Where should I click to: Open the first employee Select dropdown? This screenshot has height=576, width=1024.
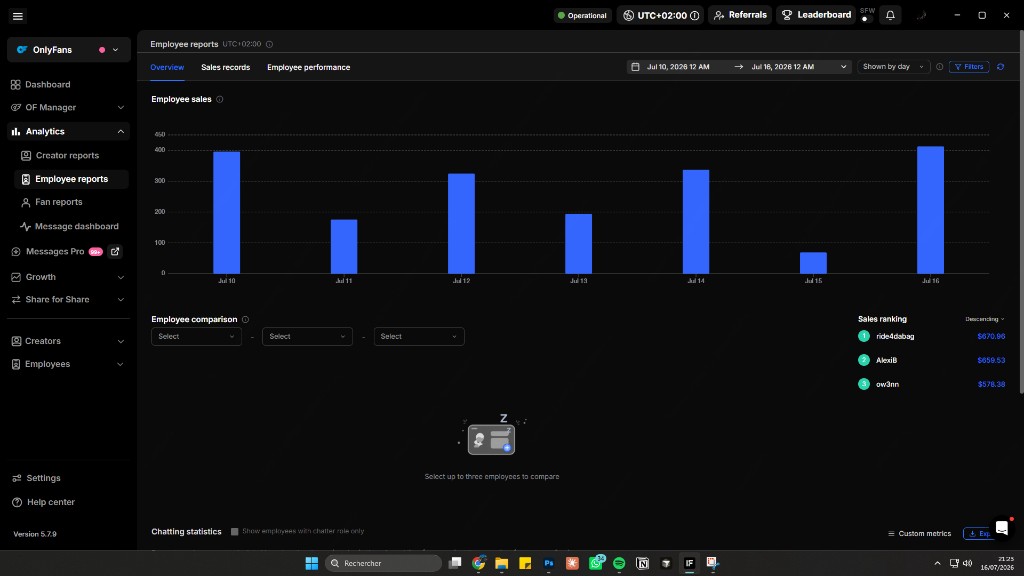196,336
